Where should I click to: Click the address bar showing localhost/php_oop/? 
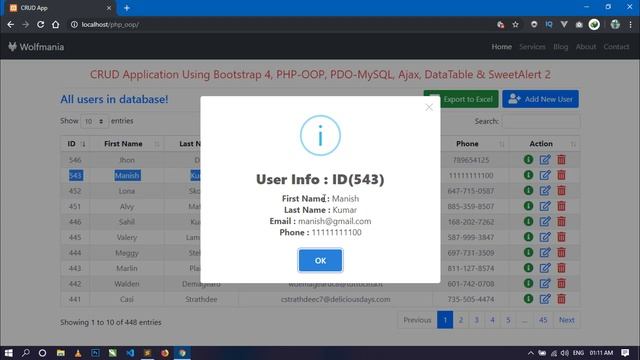(x=282, y=24)
